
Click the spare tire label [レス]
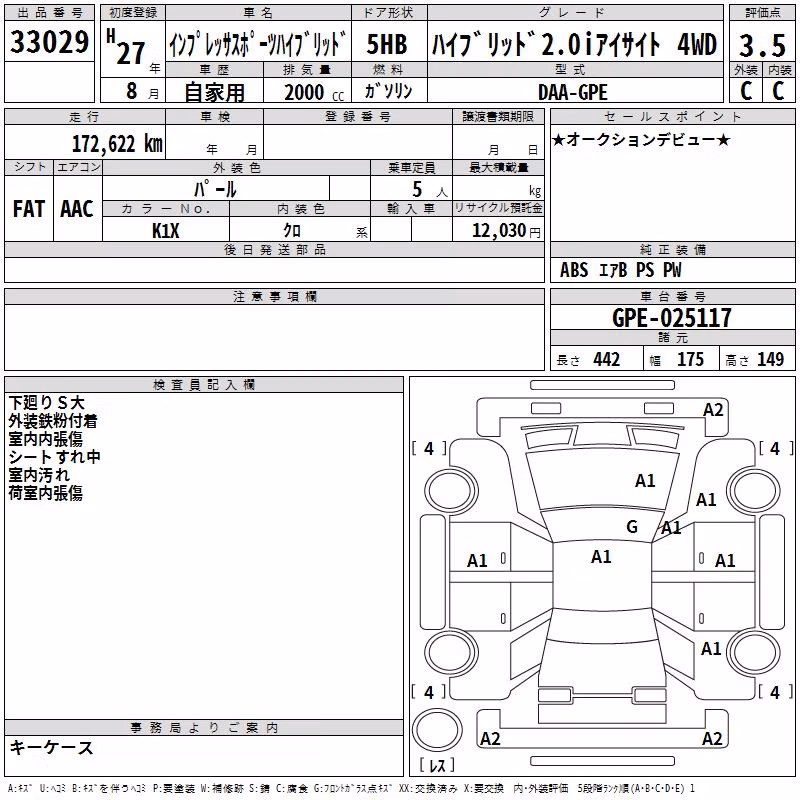point(437,765)
